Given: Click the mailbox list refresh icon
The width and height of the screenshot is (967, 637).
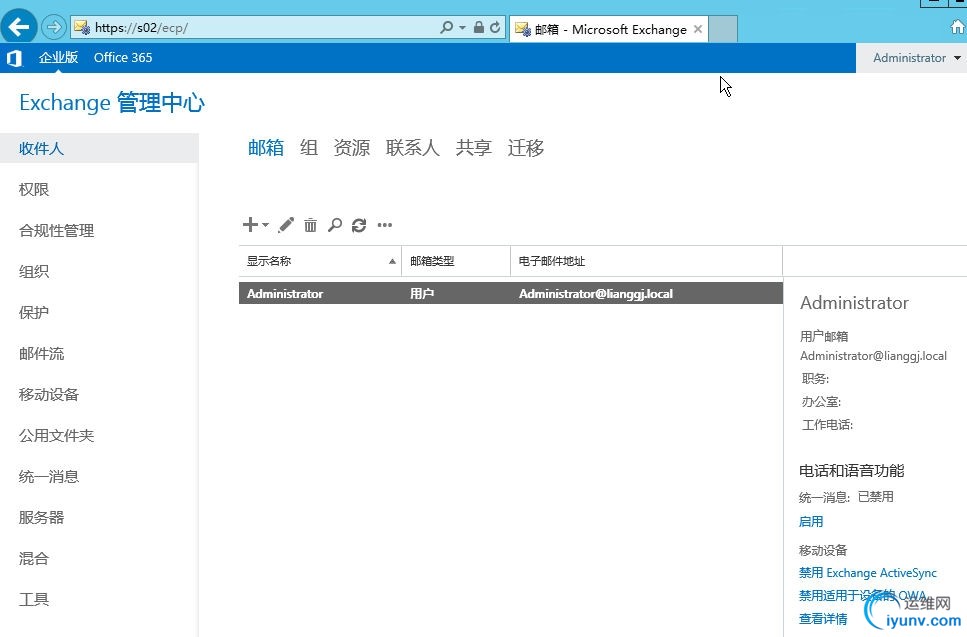Looking at the screenshot, I should tap(359, 225).
